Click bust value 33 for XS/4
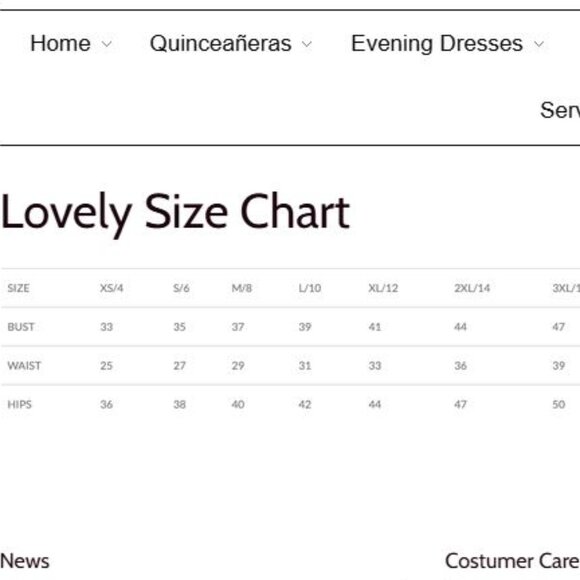This screenshot has width=580, height=580. (x=106, y=327)
